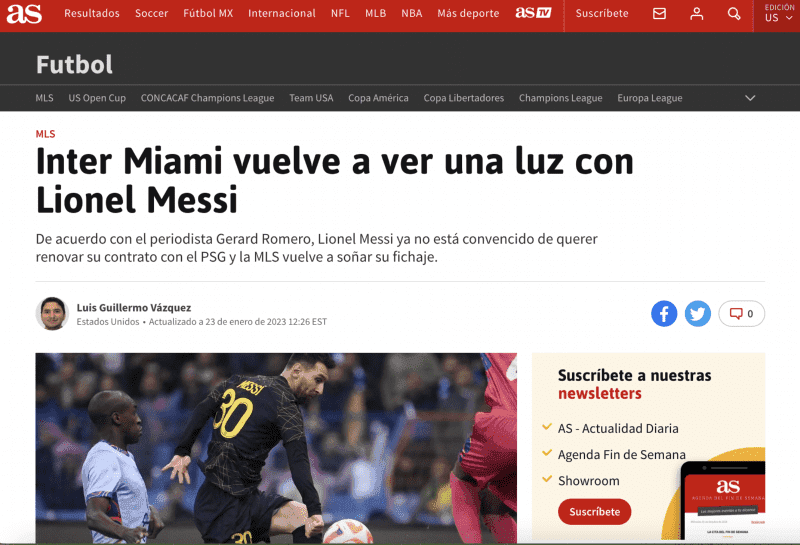Open the Champions League tab
The width and height of the screenshot is (800, 545).
pos(560,98)
